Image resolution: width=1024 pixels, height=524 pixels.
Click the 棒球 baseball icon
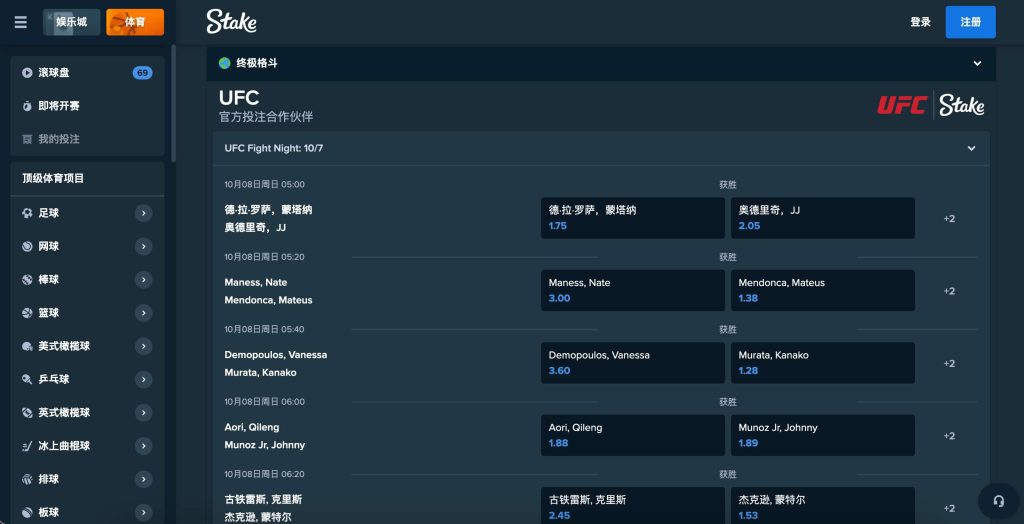pyautogui.click(x=27, y=280)
